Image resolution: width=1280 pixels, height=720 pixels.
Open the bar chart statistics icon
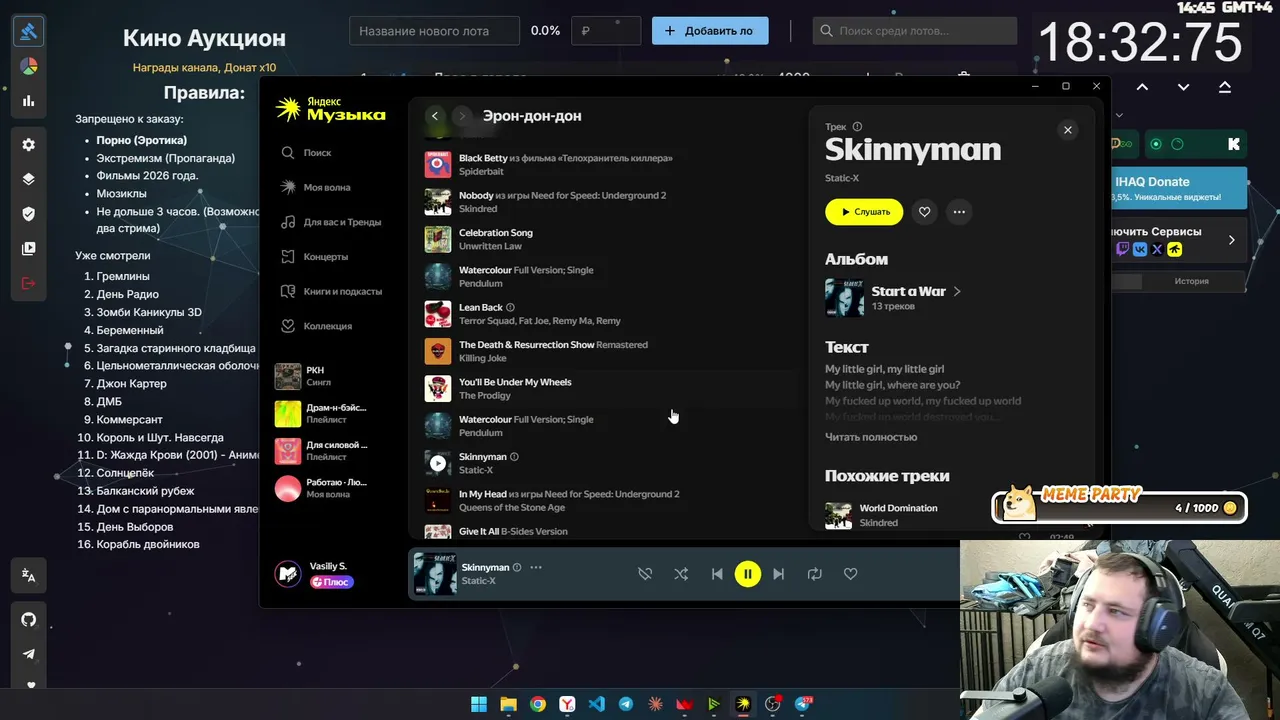click(29, 101)
